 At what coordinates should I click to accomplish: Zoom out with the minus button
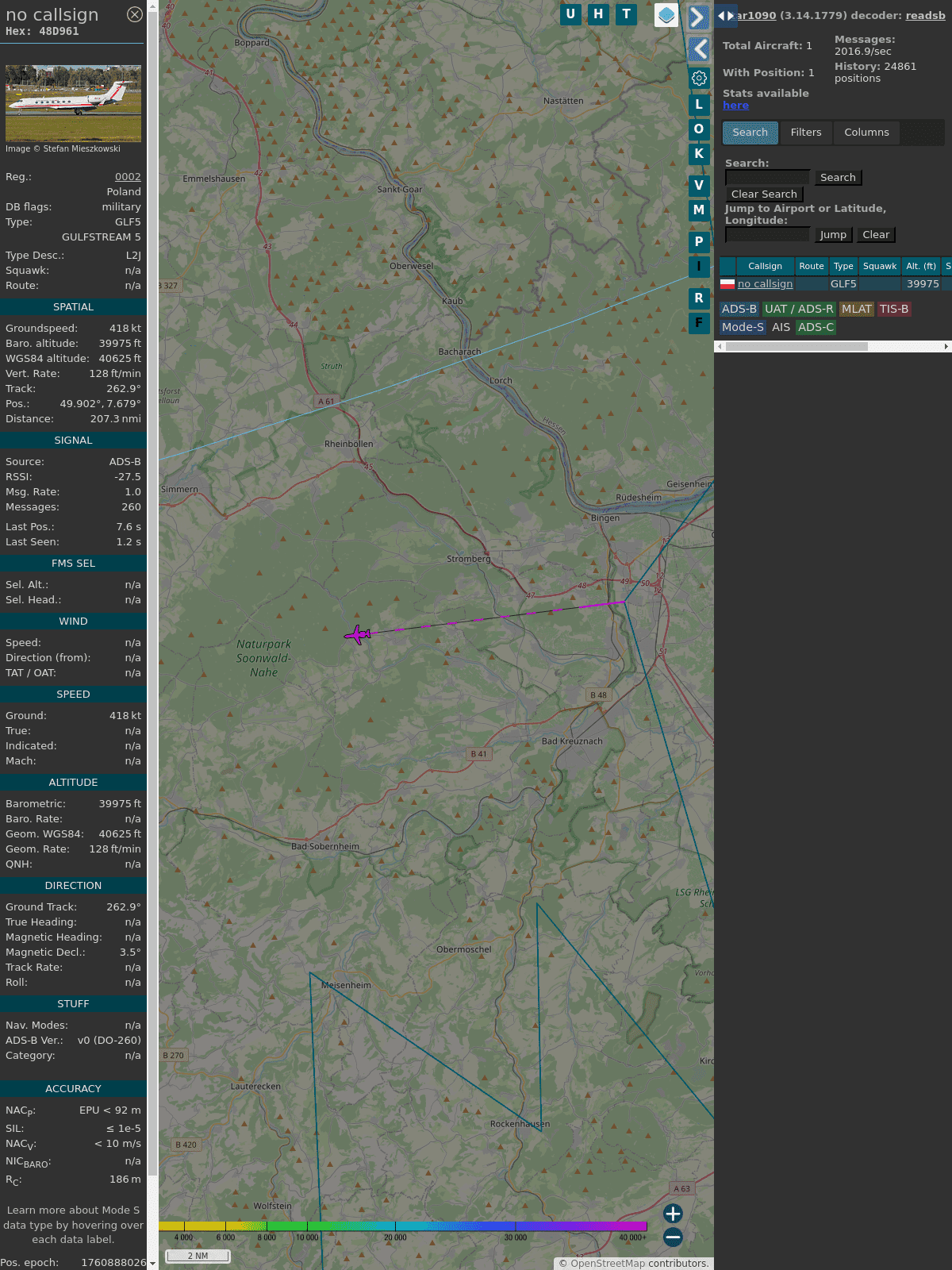(673, 1237)
